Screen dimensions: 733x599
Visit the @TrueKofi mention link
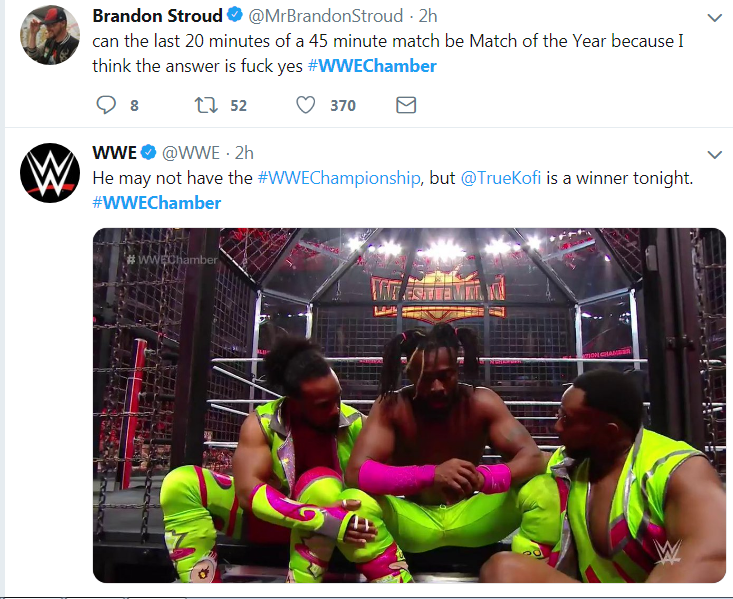click(x=501, y=178)
